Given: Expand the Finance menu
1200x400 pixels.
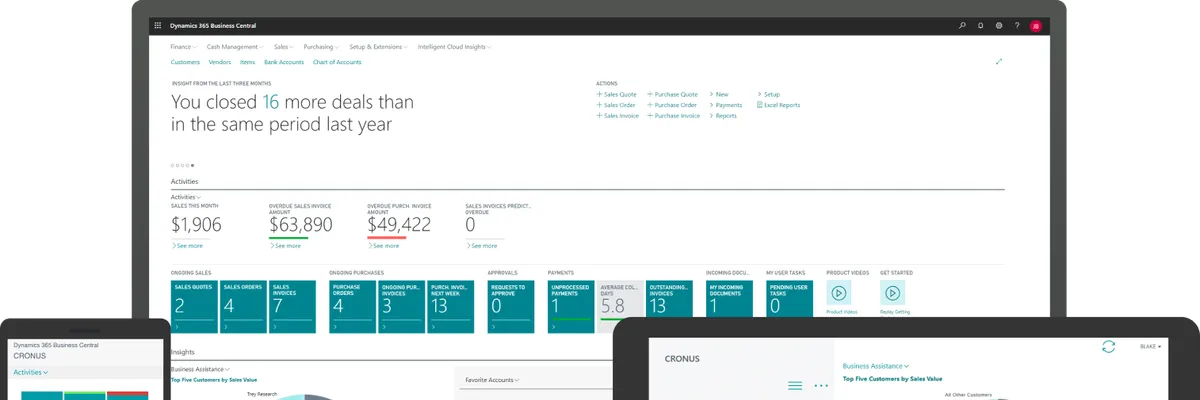Looking at the screenshot, I should click(x=182, y=46).
